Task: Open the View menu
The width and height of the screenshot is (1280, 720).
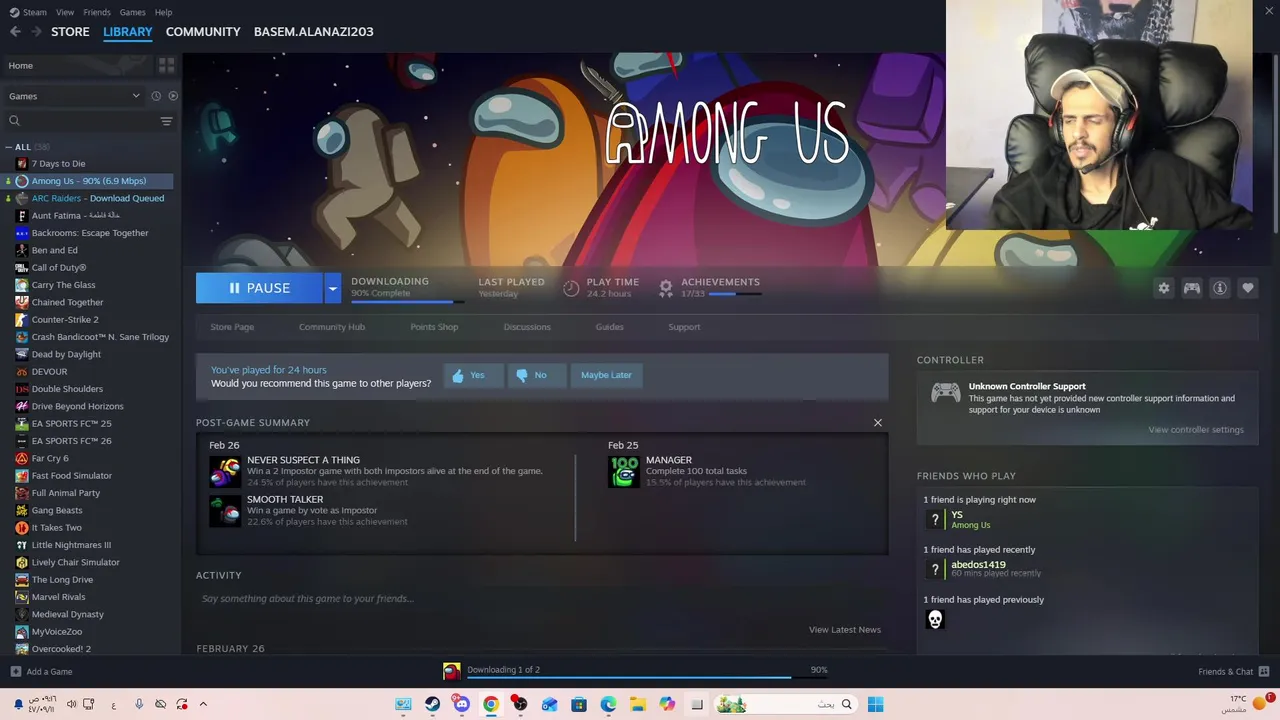Action: (x=65, y=12)
